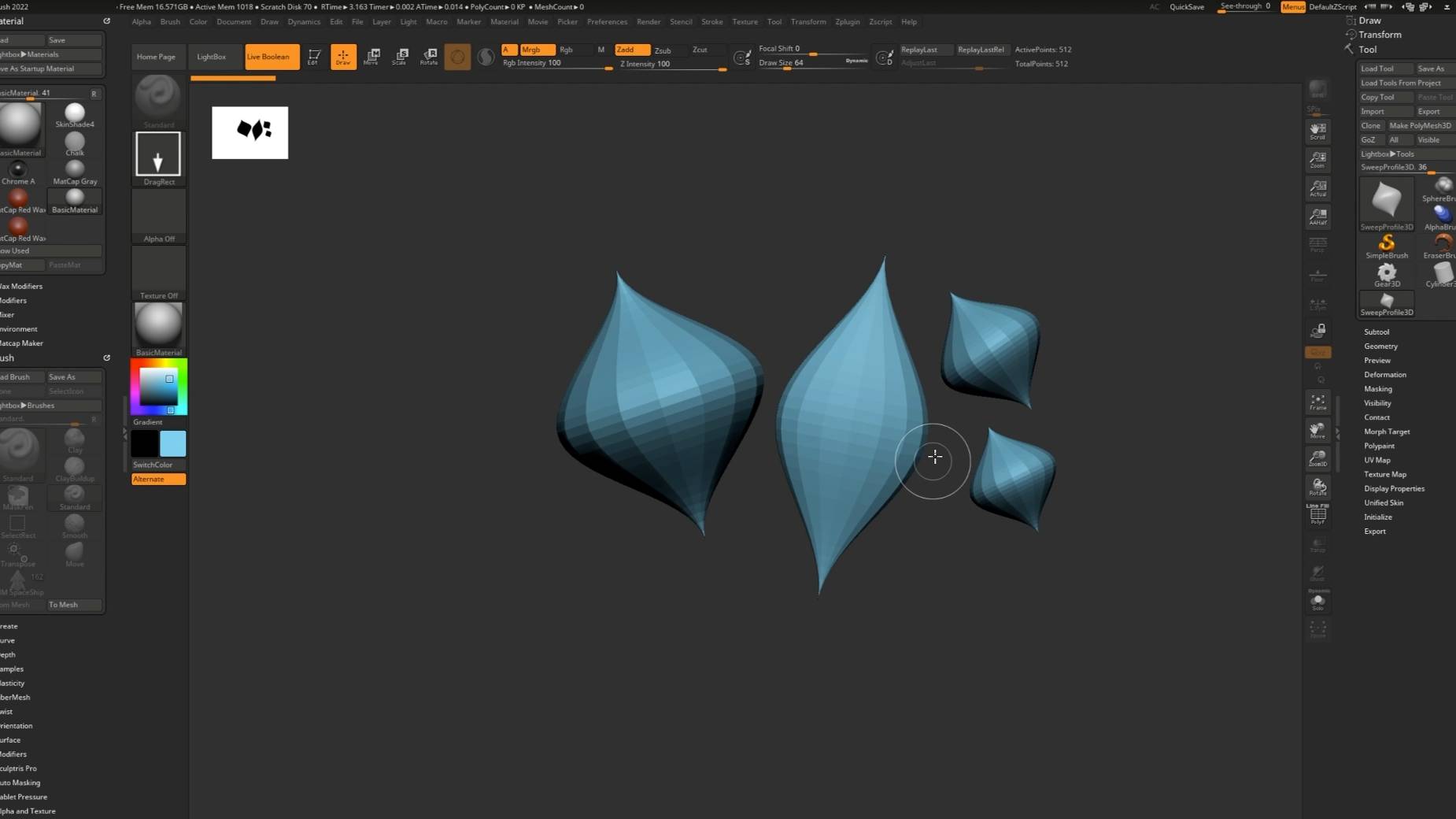Toggle Live Boolean mode
The height and width of the screenshot is (819, 1456).
[272, 57]
